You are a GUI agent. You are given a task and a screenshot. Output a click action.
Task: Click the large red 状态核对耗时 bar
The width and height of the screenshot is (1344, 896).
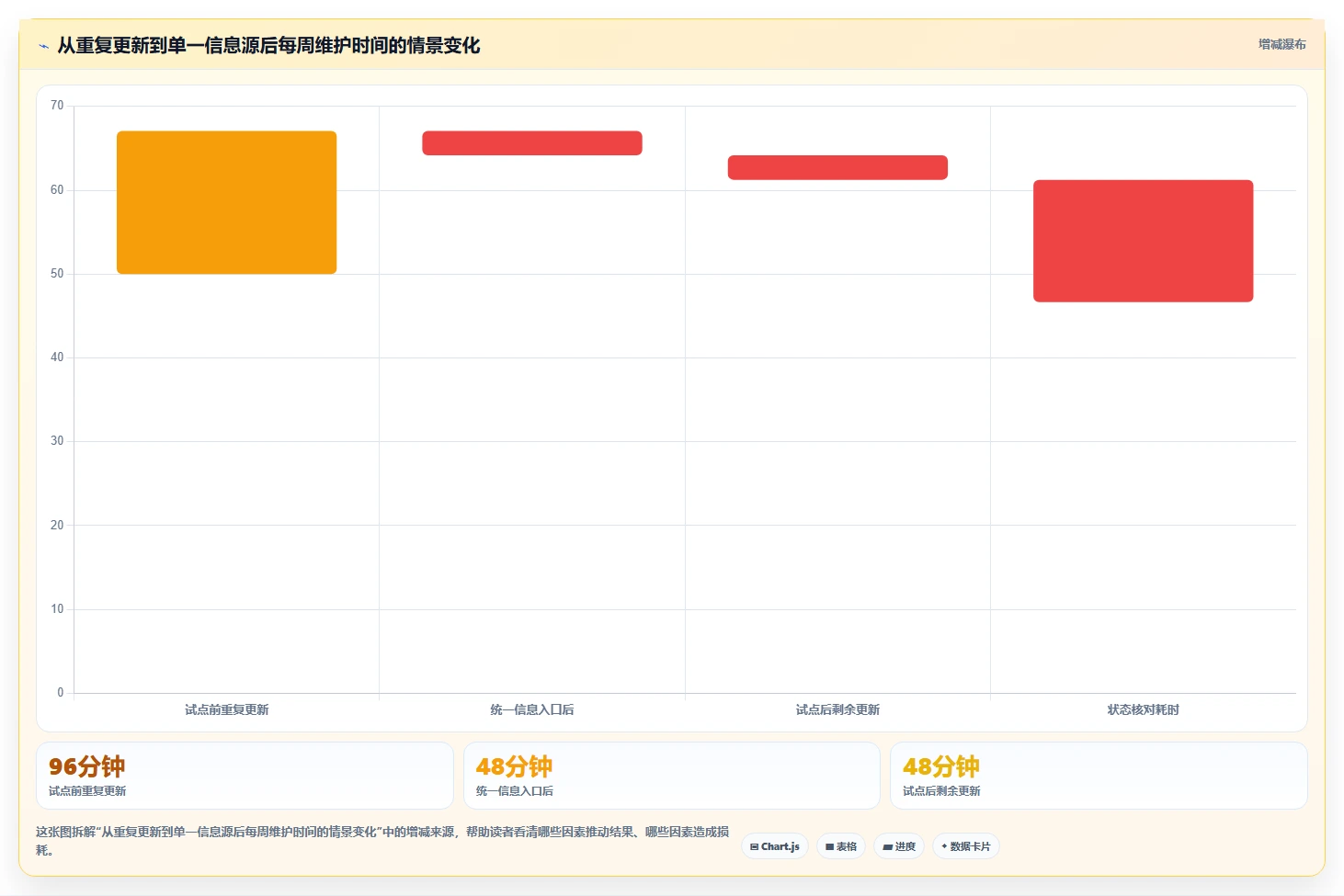pyautogui.click(x=1144, y=241)
